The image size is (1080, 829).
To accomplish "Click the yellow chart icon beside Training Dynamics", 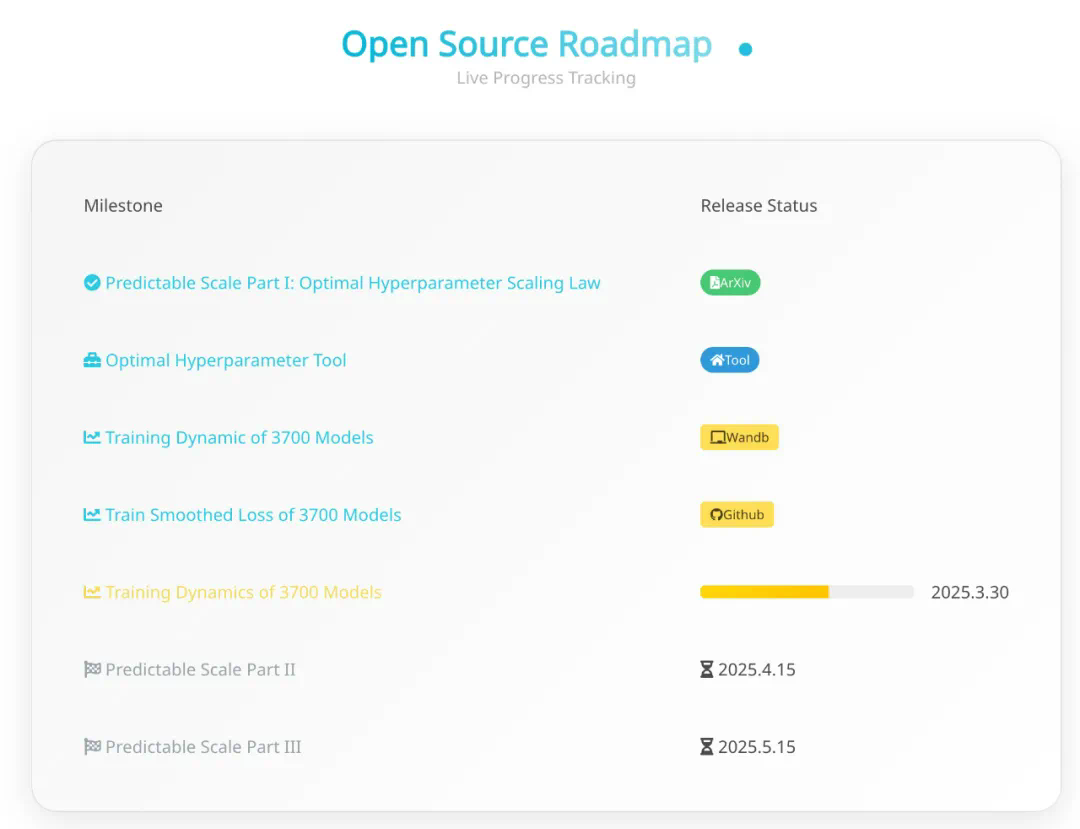I will [x=92, y=592].
